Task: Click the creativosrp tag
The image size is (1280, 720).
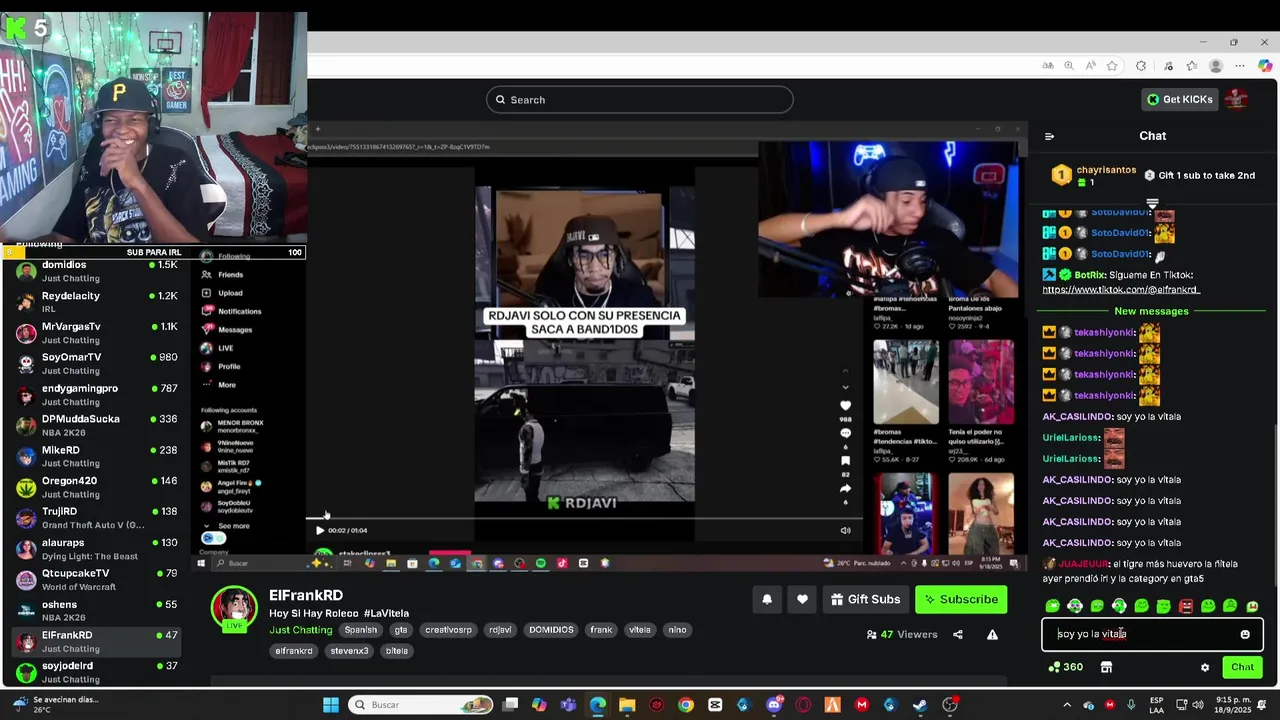Action: pos(448,630)
